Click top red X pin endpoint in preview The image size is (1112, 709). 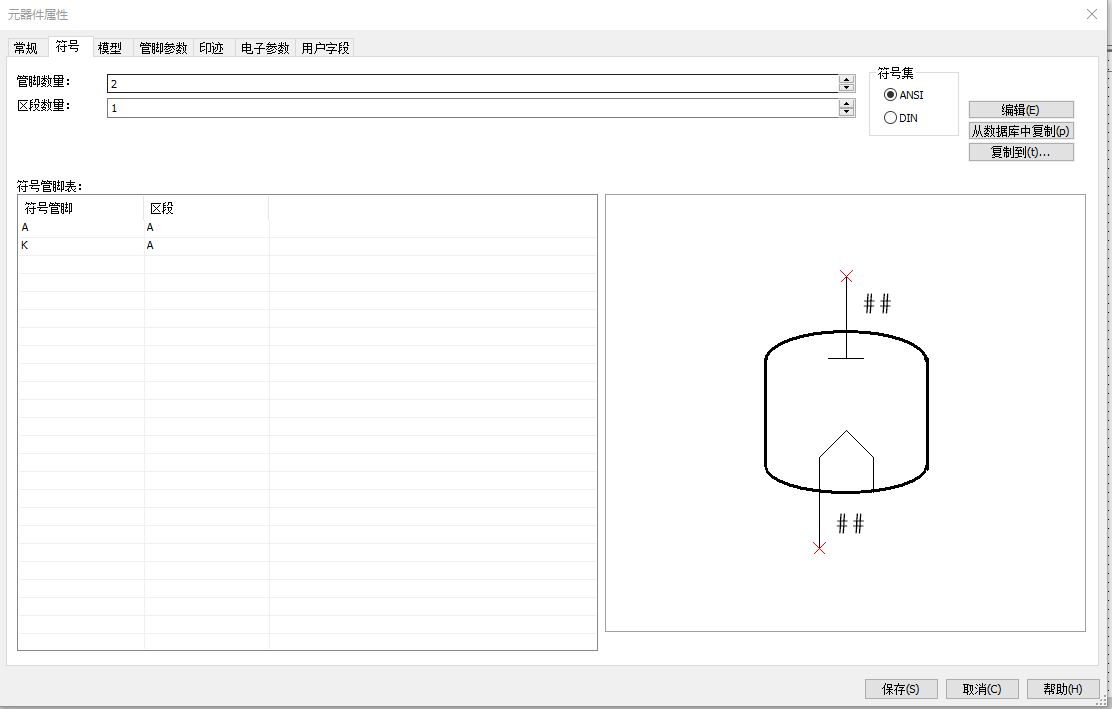[846, 277]
